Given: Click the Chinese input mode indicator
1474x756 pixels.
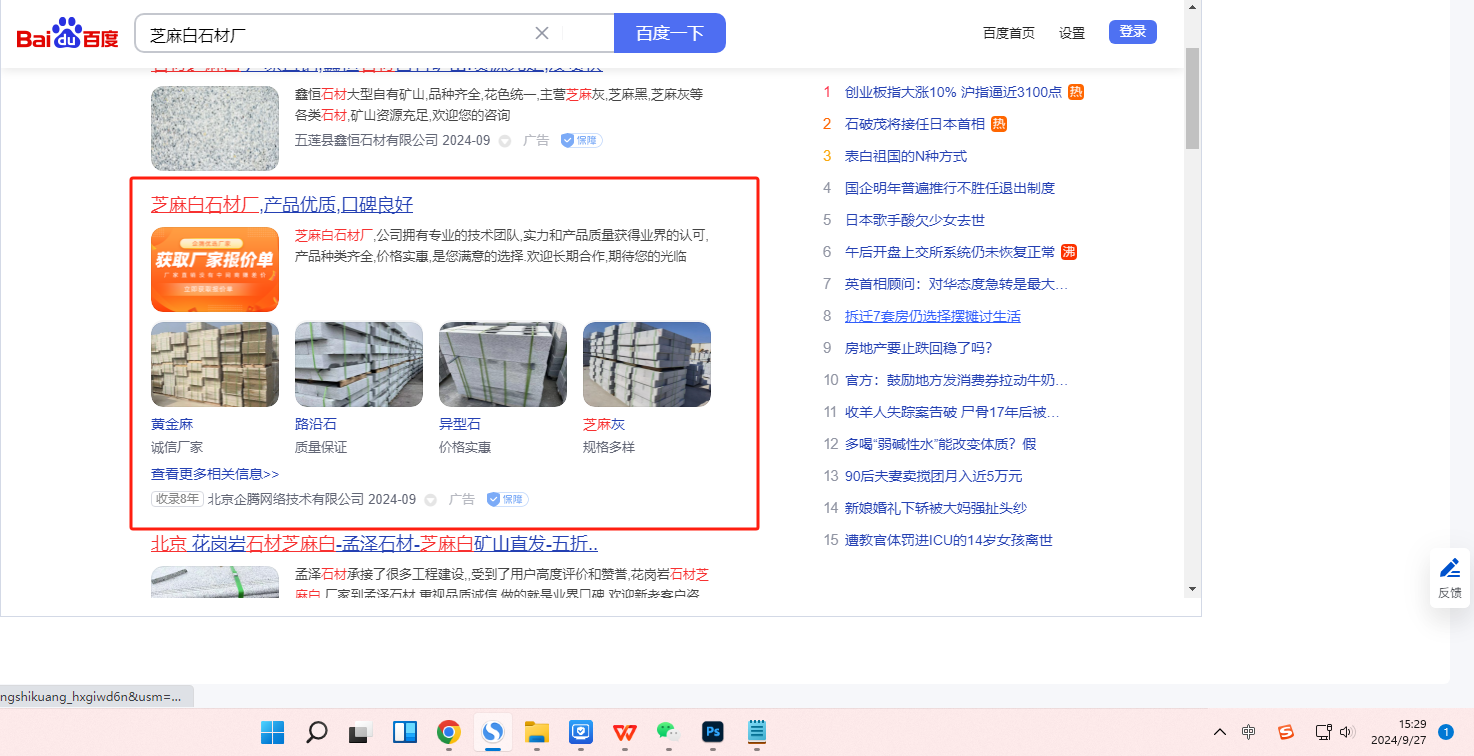Looking at the screenshot, I should coord(1249,732).
